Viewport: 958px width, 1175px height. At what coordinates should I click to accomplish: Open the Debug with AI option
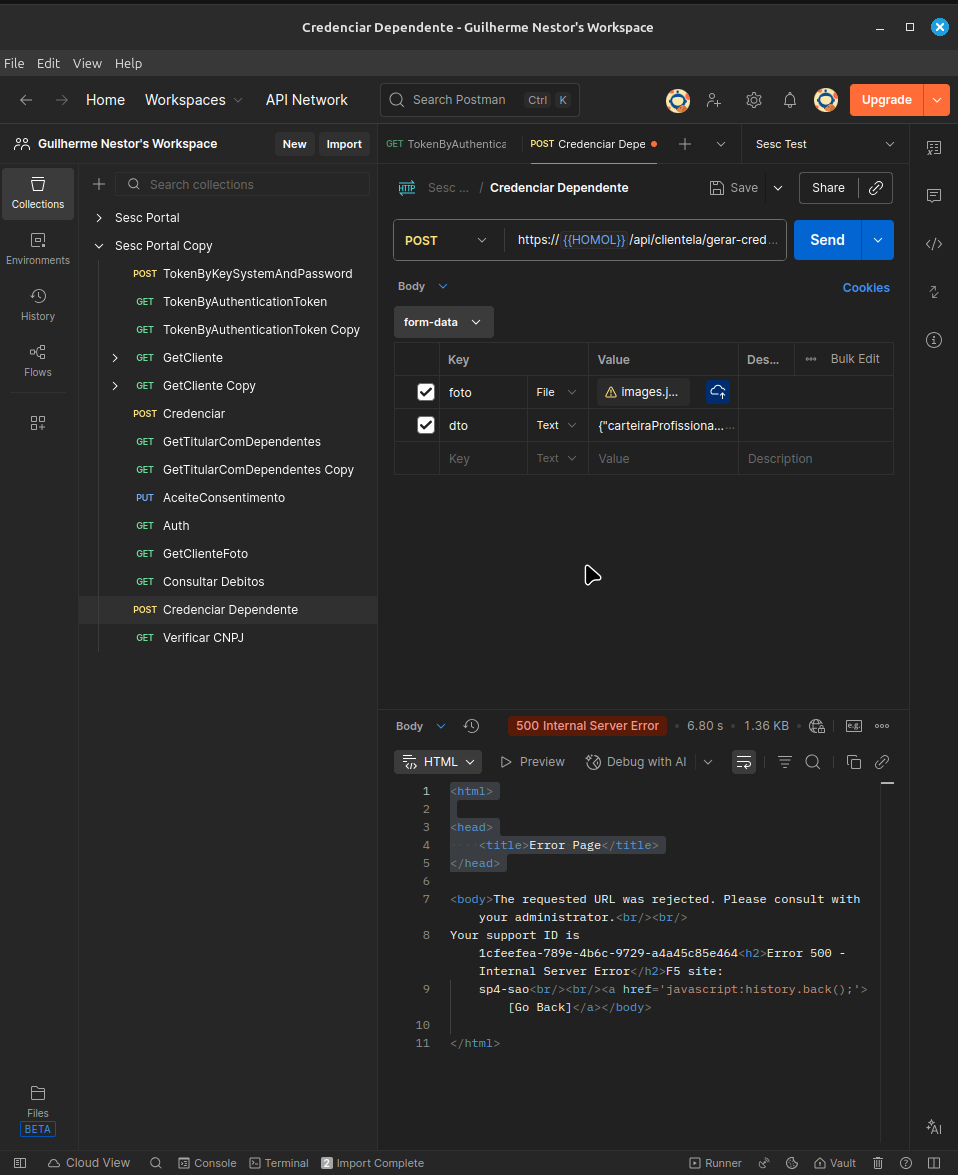pos(636,762)
